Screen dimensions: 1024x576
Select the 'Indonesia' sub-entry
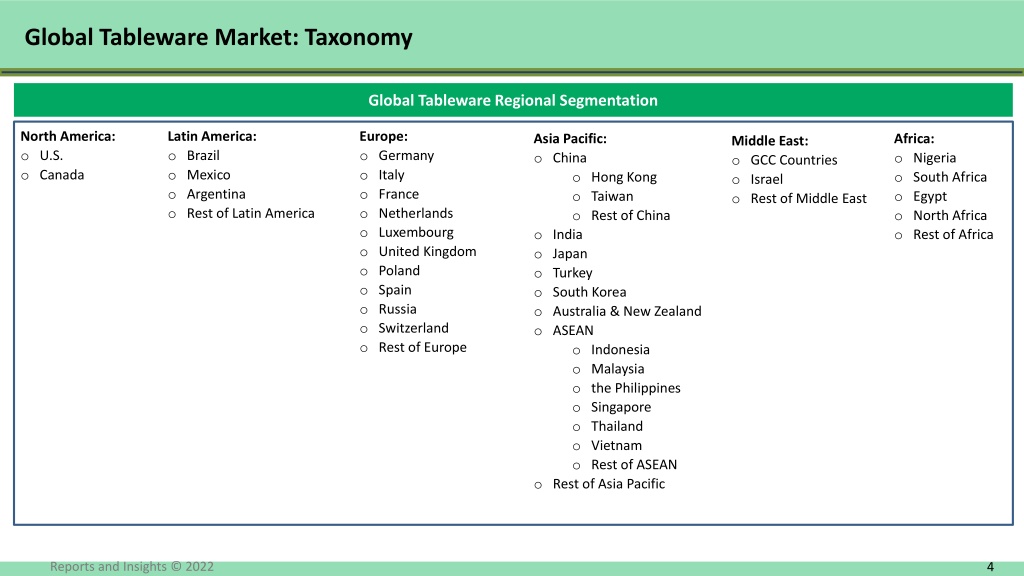tap(620, 350)
